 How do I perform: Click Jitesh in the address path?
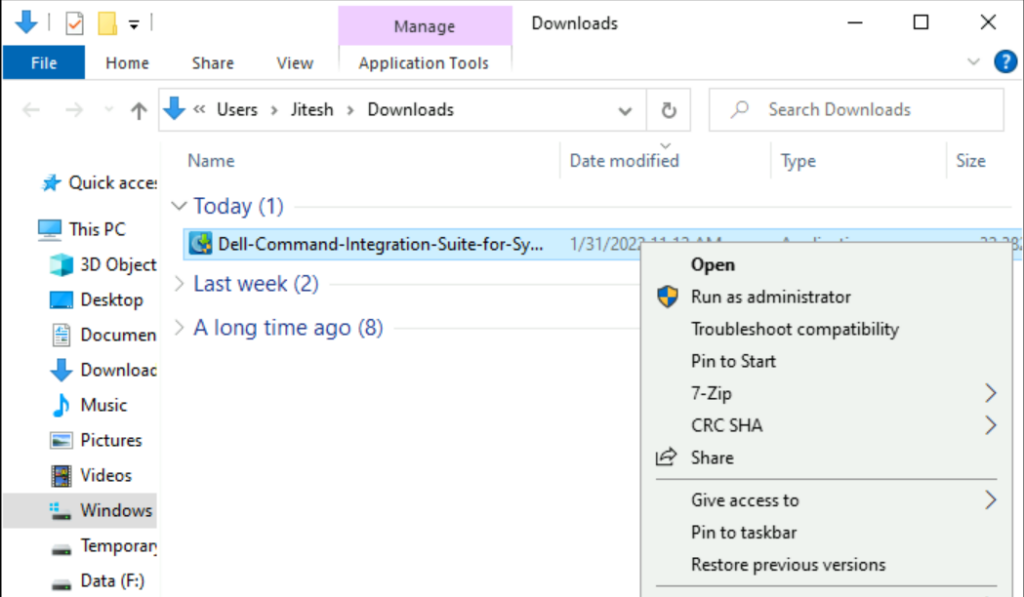click(312, 110)
